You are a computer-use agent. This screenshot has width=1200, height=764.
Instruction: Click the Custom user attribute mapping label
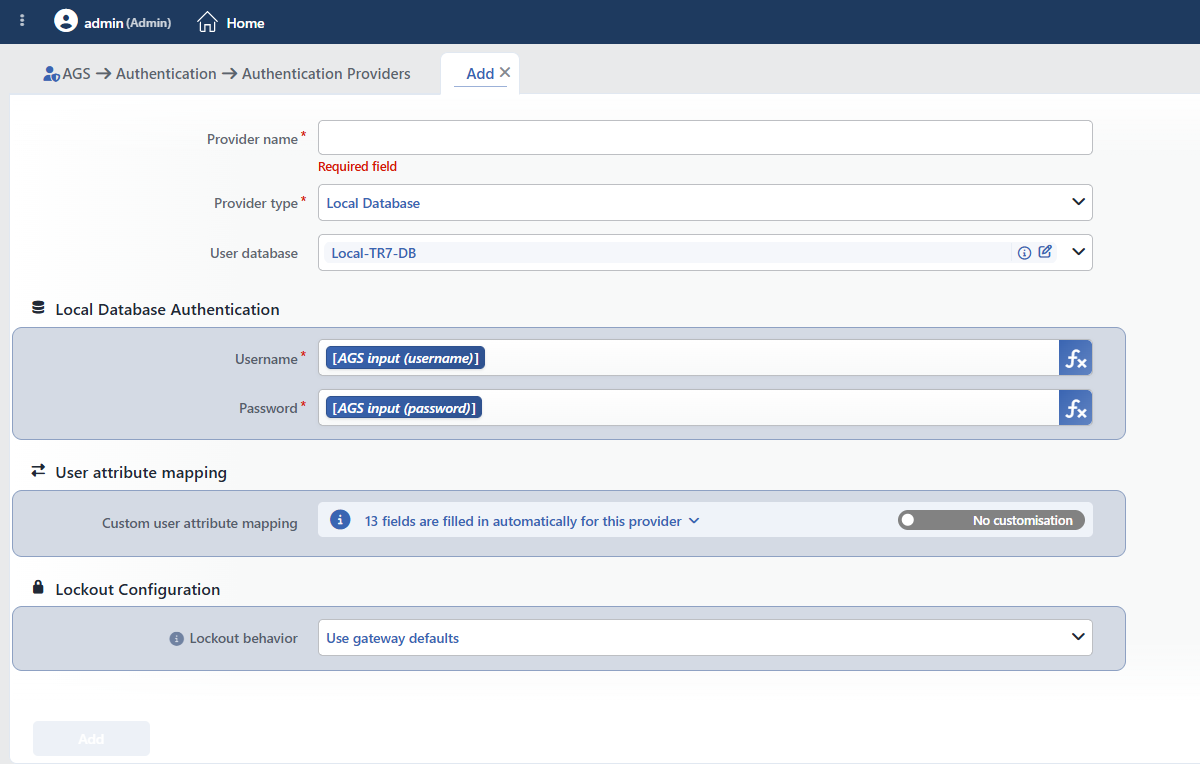(200, 523)
